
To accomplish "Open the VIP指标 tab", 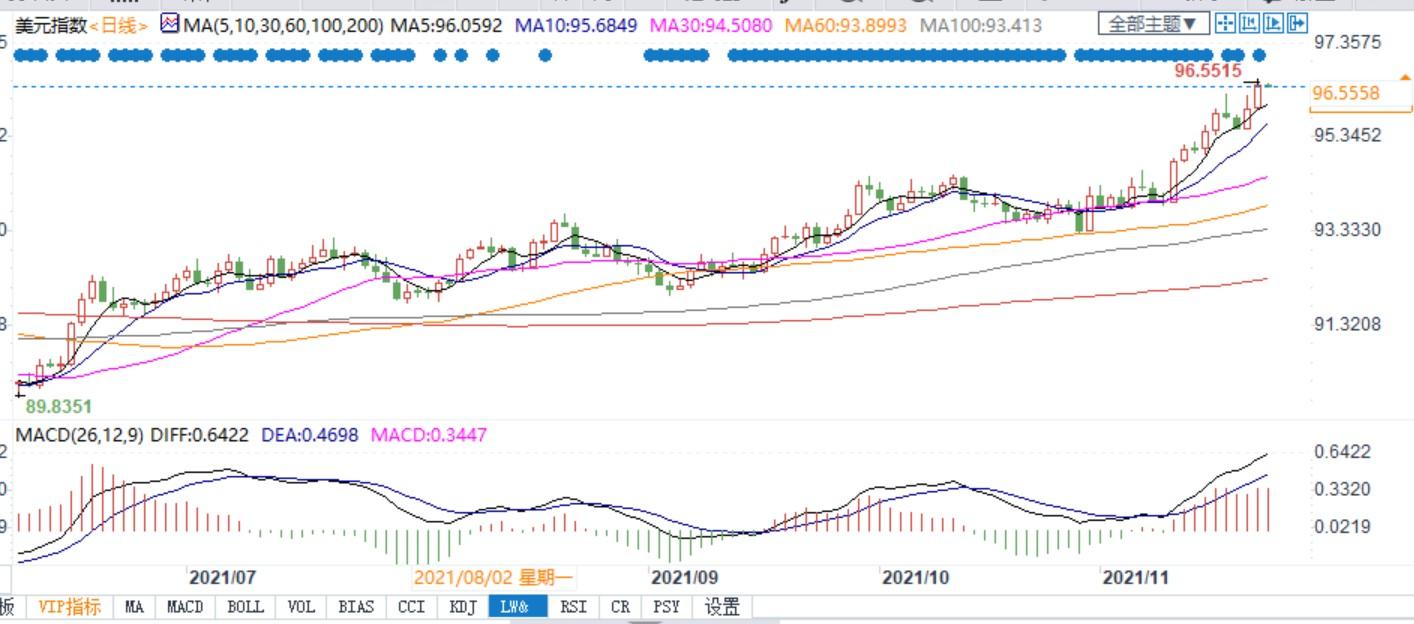I will pyautogui.click(x=69, y=606).
